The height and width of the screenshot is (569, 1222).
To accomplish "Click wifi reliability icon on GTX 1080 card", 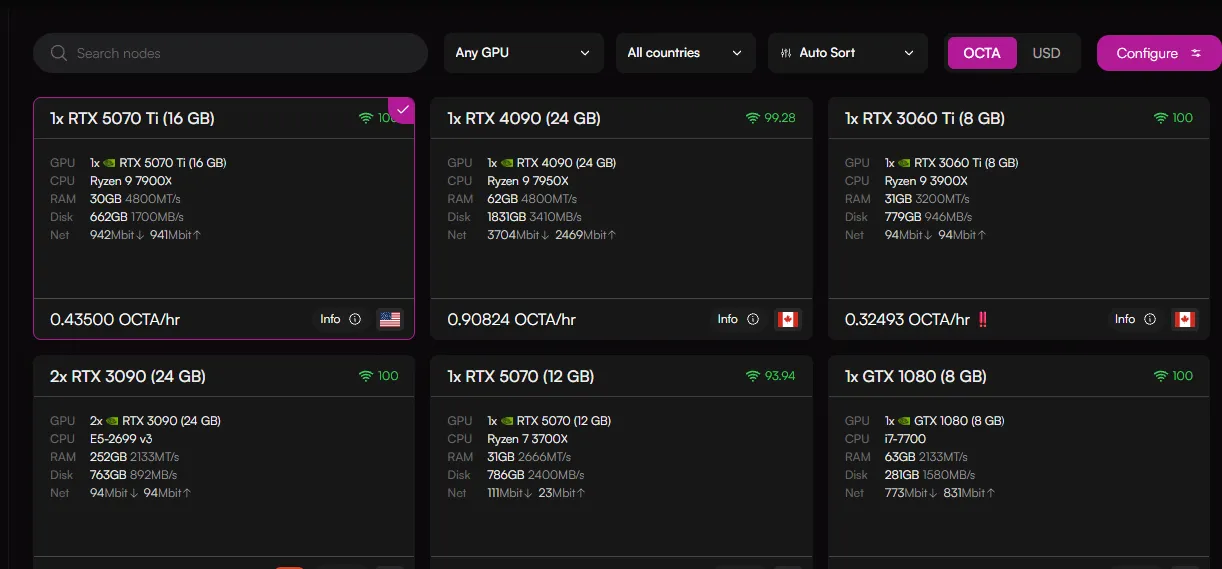I will point(1160,376).
